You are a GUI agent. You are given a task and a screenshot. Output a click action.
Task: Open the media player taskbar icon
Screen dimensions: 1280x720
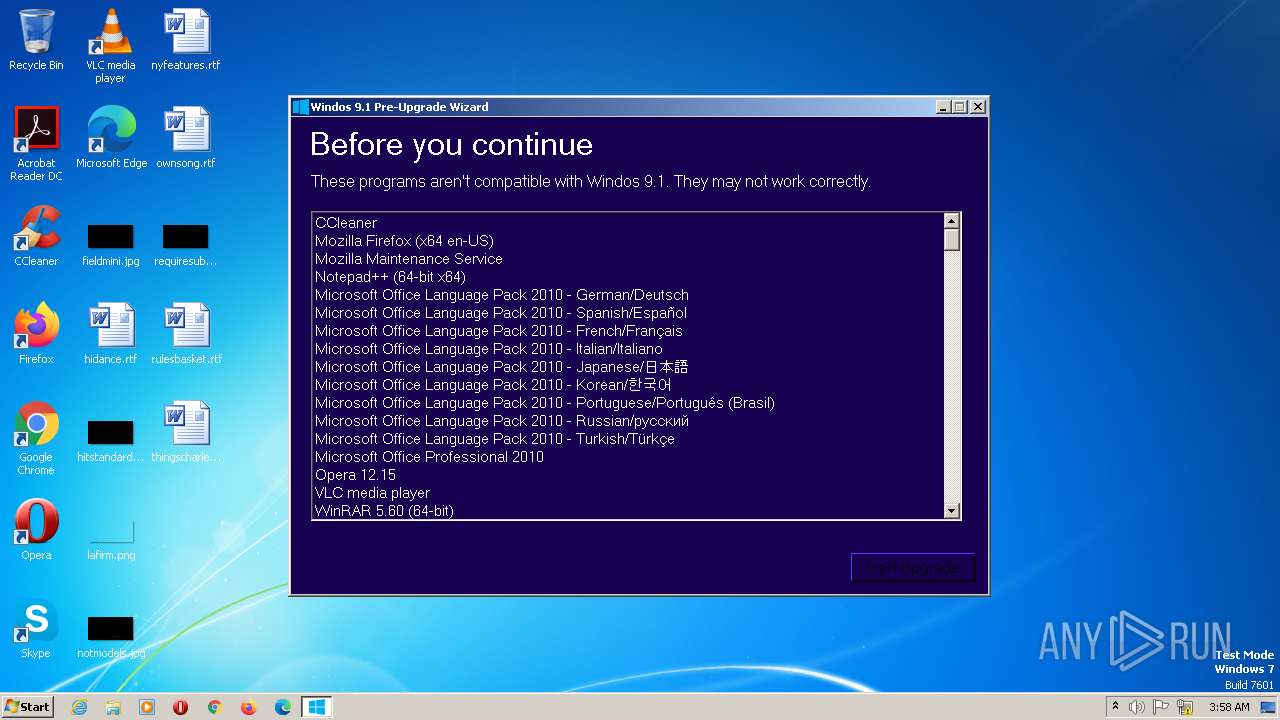tap(147, 707)
